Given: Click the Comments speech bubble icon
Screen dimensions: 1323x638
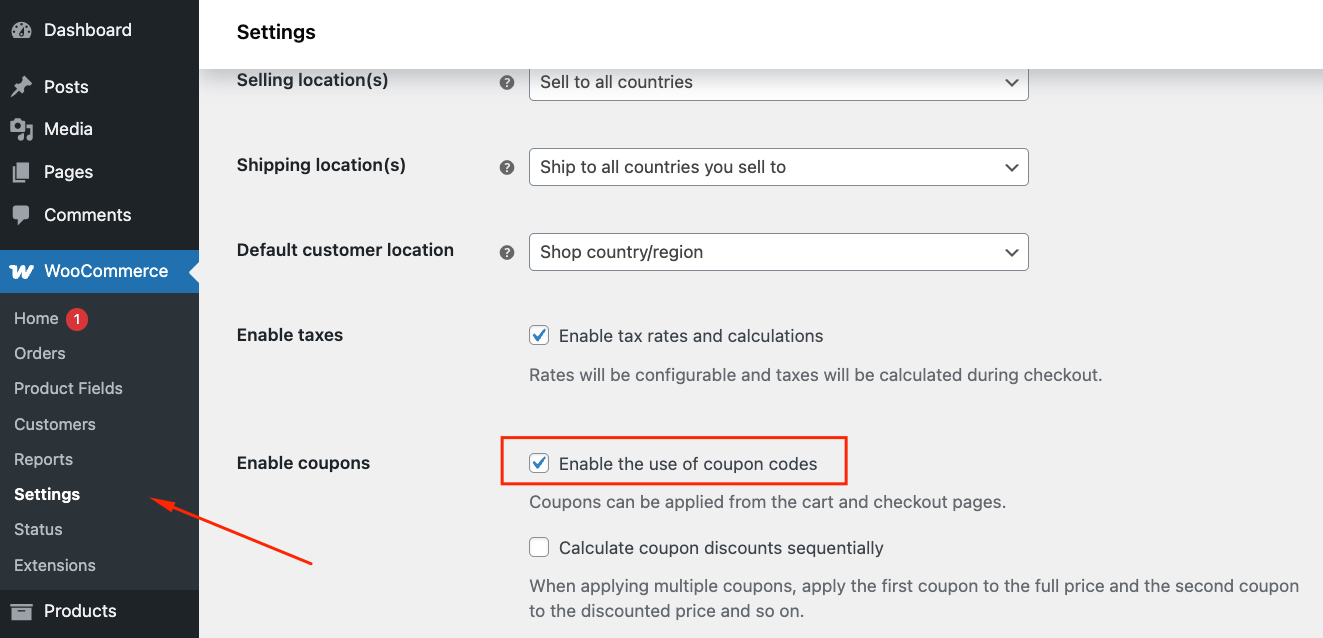Looking at the screenshot, I should (21, 215).
